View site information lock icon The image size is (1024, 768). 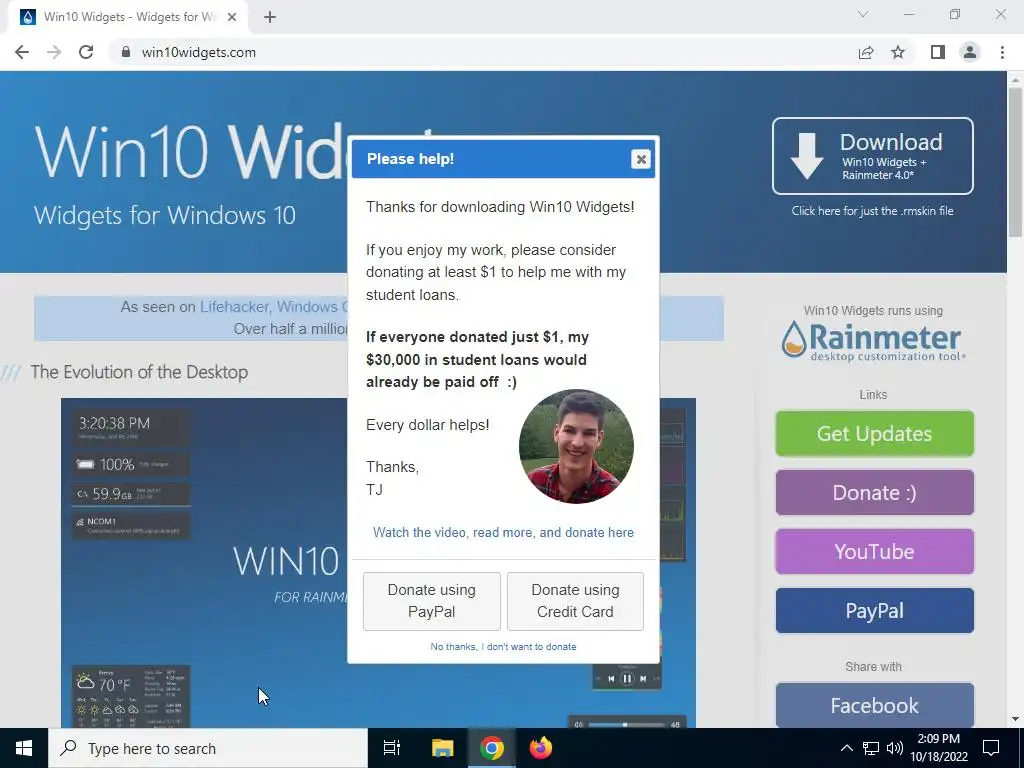click(x=126, y=52)
